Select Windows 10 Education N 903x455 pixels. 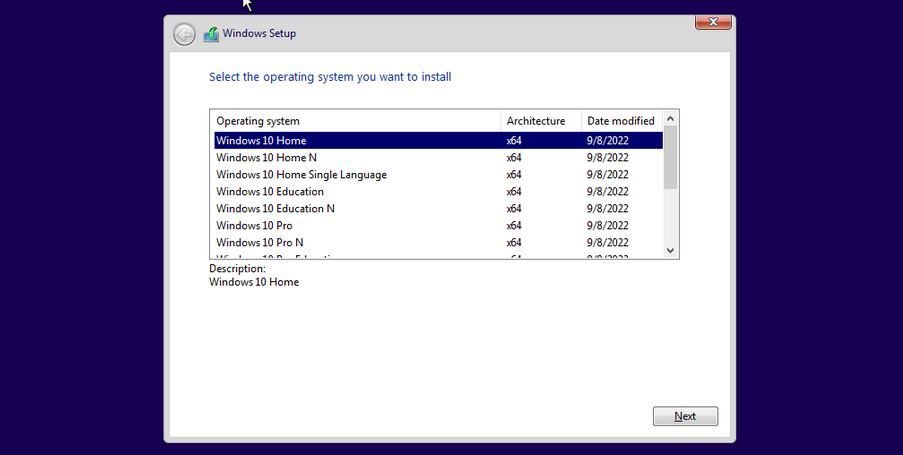pos(438,208)
